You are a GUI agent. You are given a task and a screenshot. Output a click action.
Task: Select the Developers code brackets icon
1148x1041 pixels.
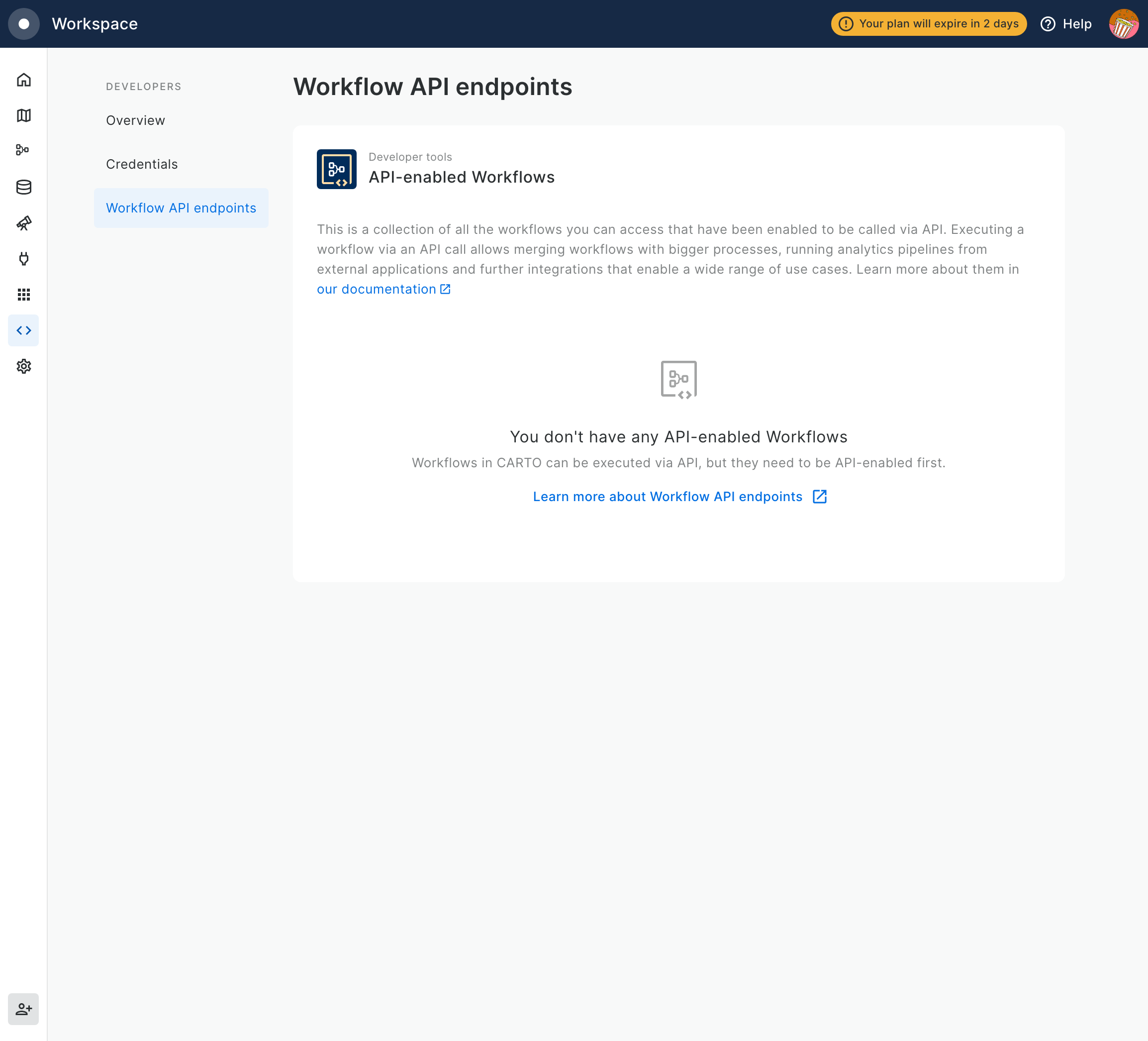[23, 330]
